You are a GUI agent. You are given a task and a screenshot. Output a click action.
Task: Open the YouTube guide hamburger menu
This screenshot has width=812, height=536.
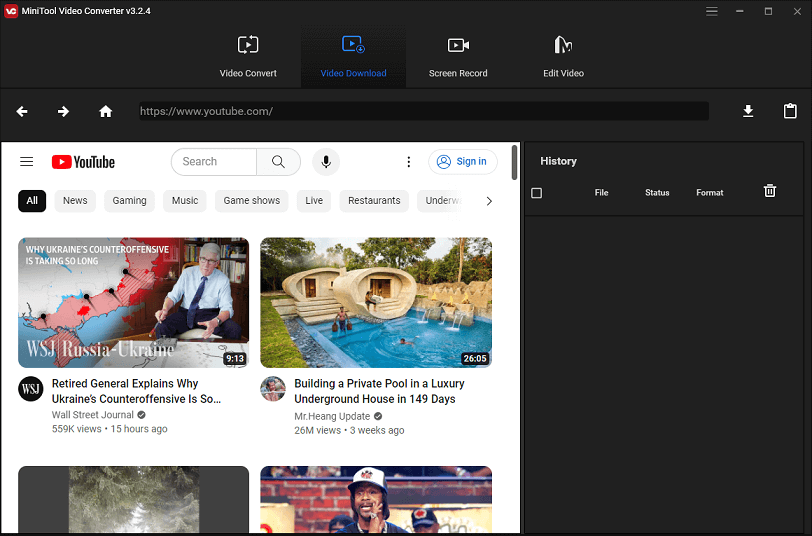(26, 162)
